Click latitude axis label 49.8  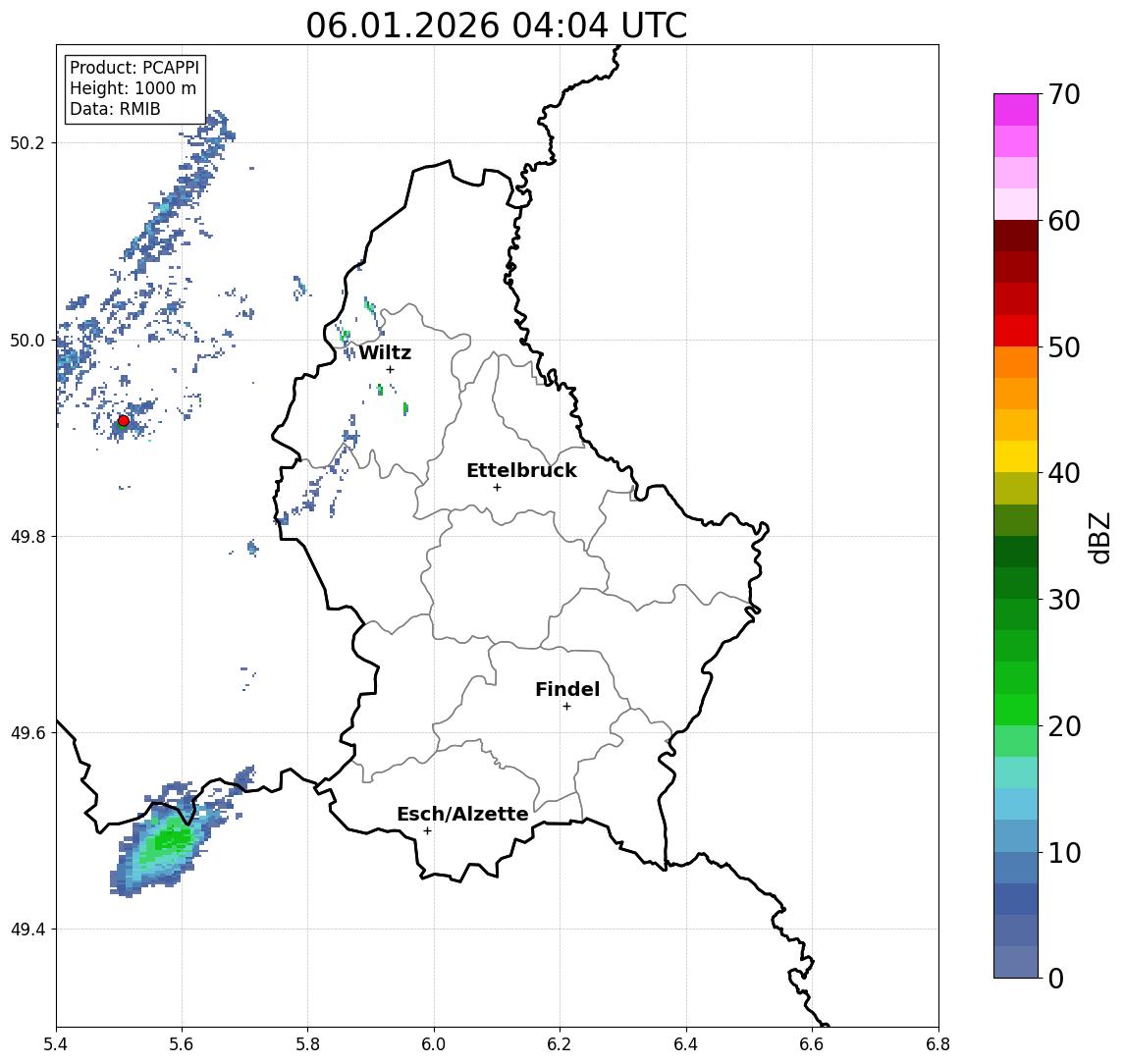[27, 536]
